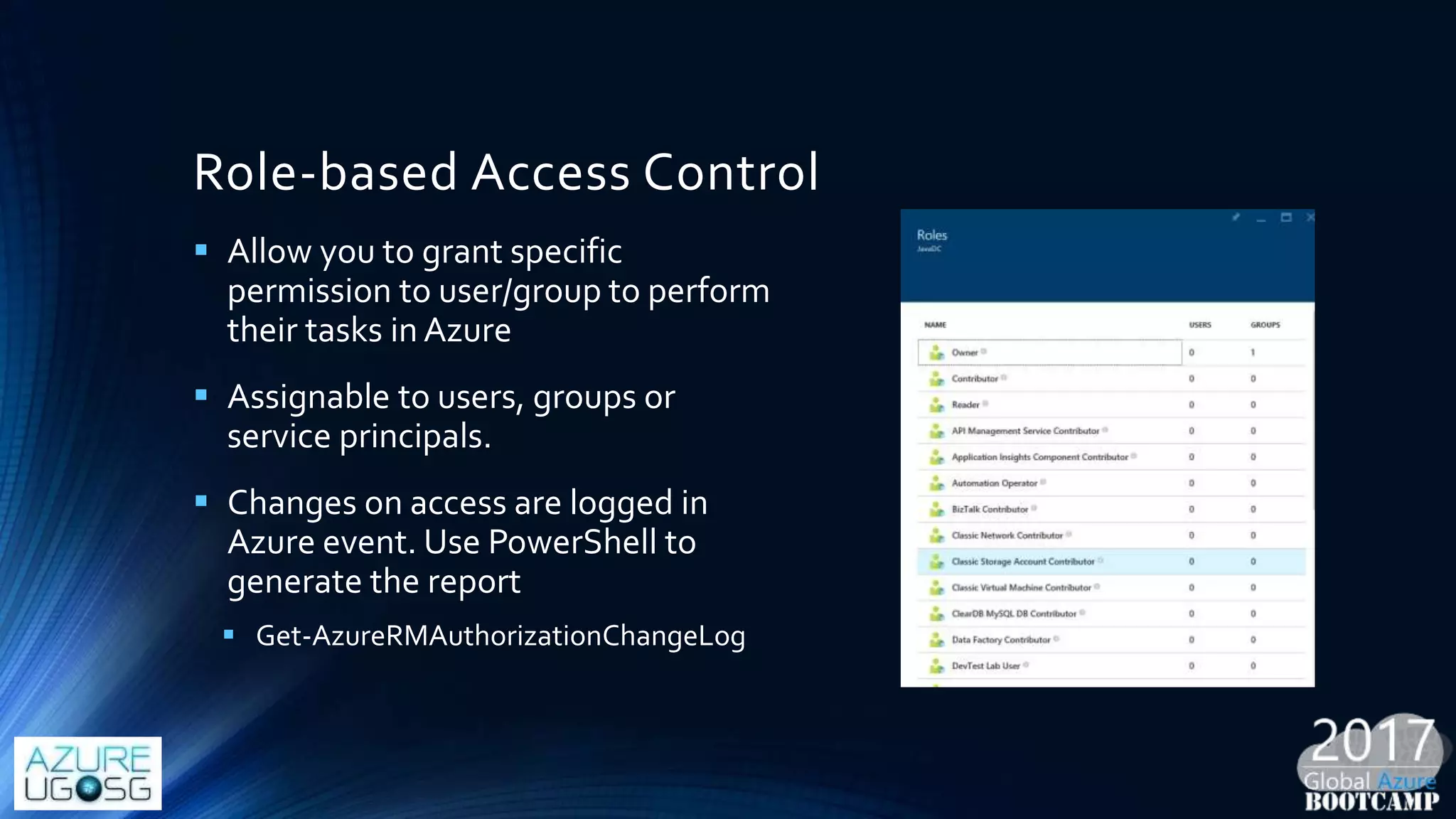Screen dimensions: 1456x819
Task: Click the Data Factory Contributor role icon
Action: point(937,640)
